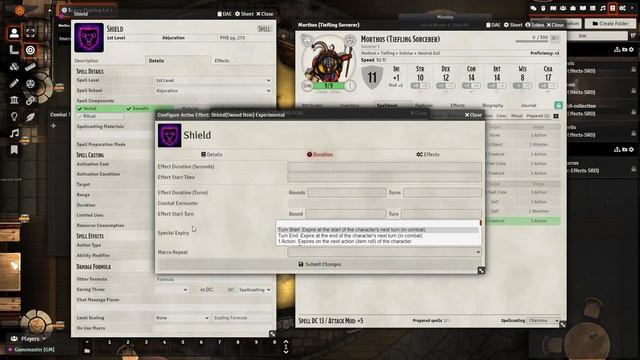Screen dimensions: 640x360
Task: Click the Turns duration input field
Action: [x=442, y=193]
